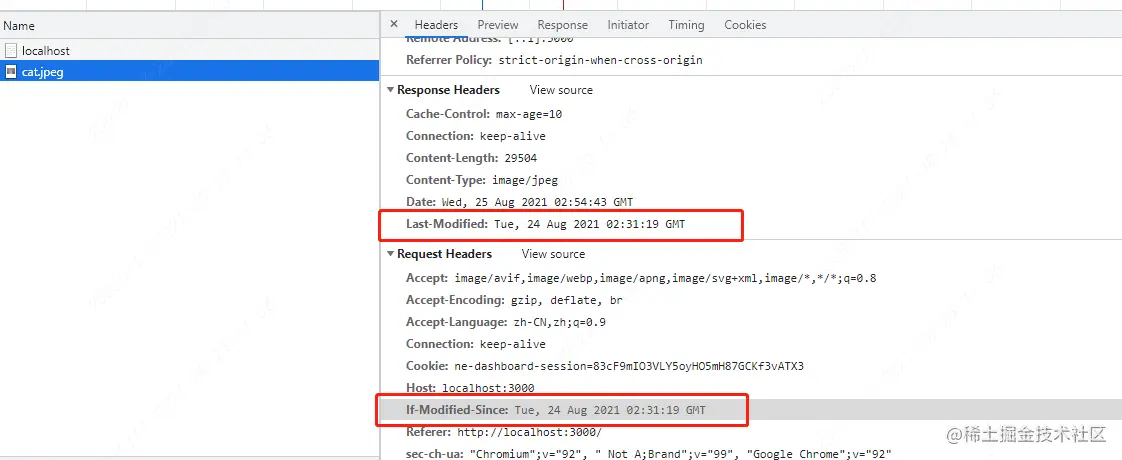Click the request Connection keep-alive line
The width and height of the screenshot is (1122, 460).
476,343
